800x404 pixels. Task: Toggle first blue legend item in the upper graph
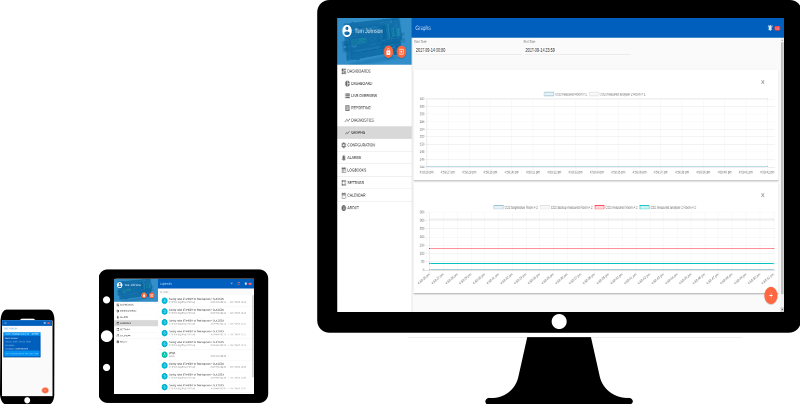click(549, 94)
